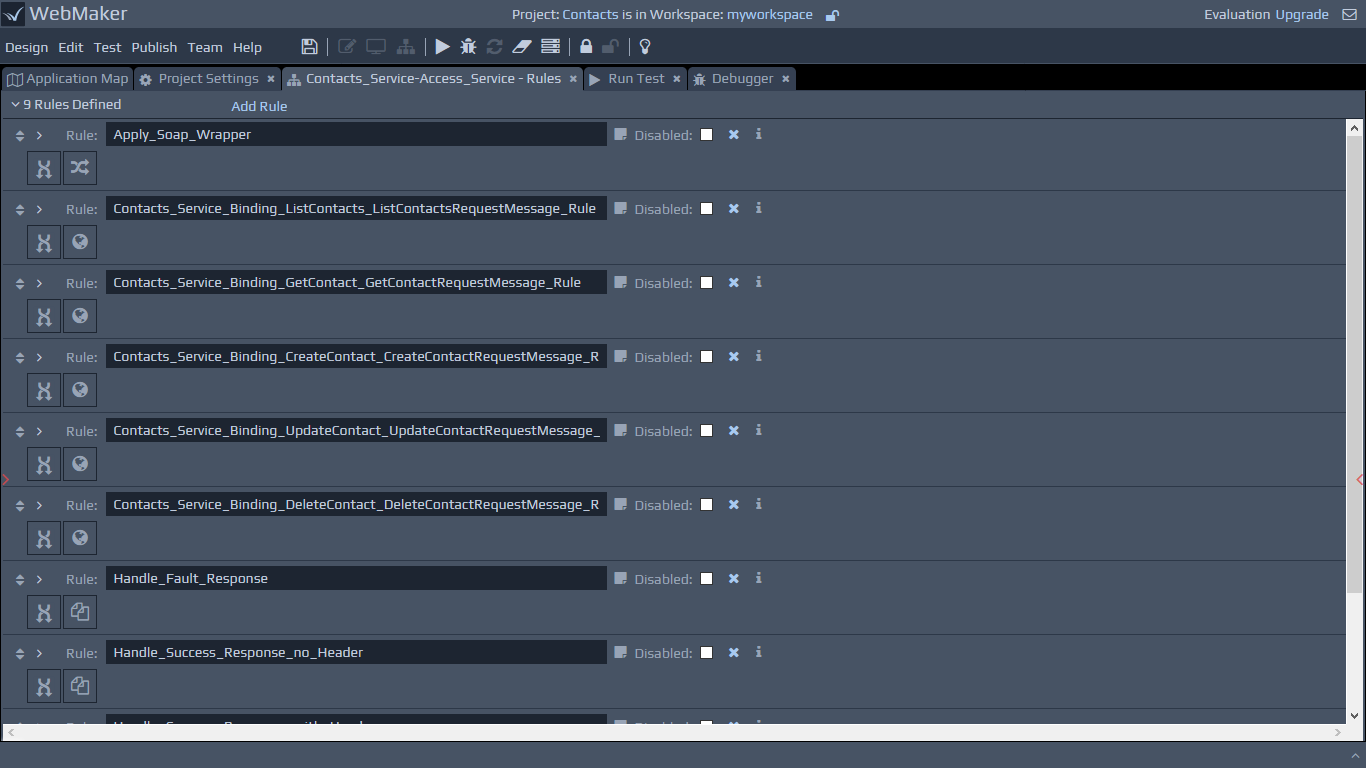1366x768 pixels.
Task: Expand the Handle_Success_Response_no_Header rule chevron
Action: click(40, 653)
